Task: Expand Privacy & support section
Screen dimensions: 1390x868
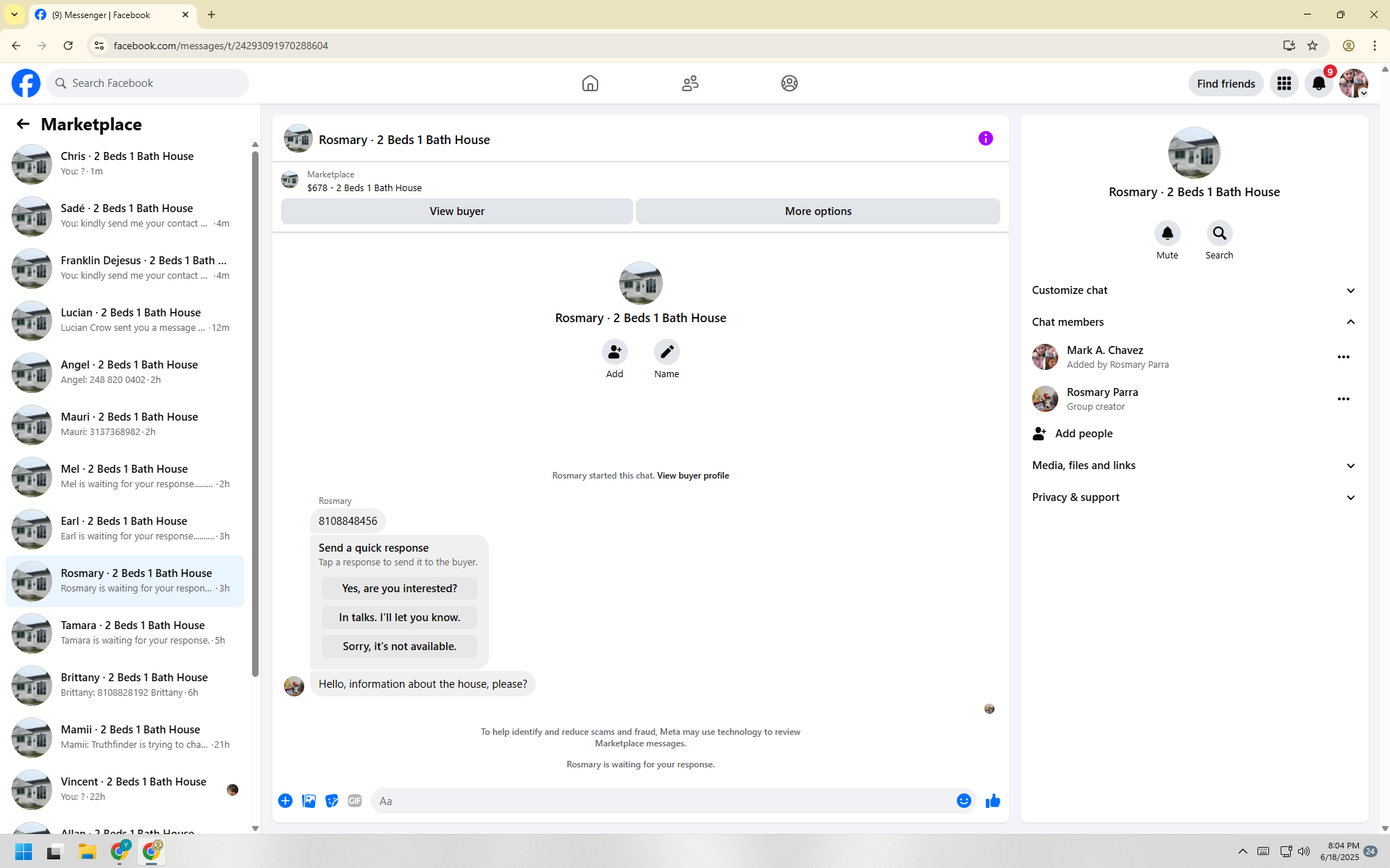Action: point(1194,497)
